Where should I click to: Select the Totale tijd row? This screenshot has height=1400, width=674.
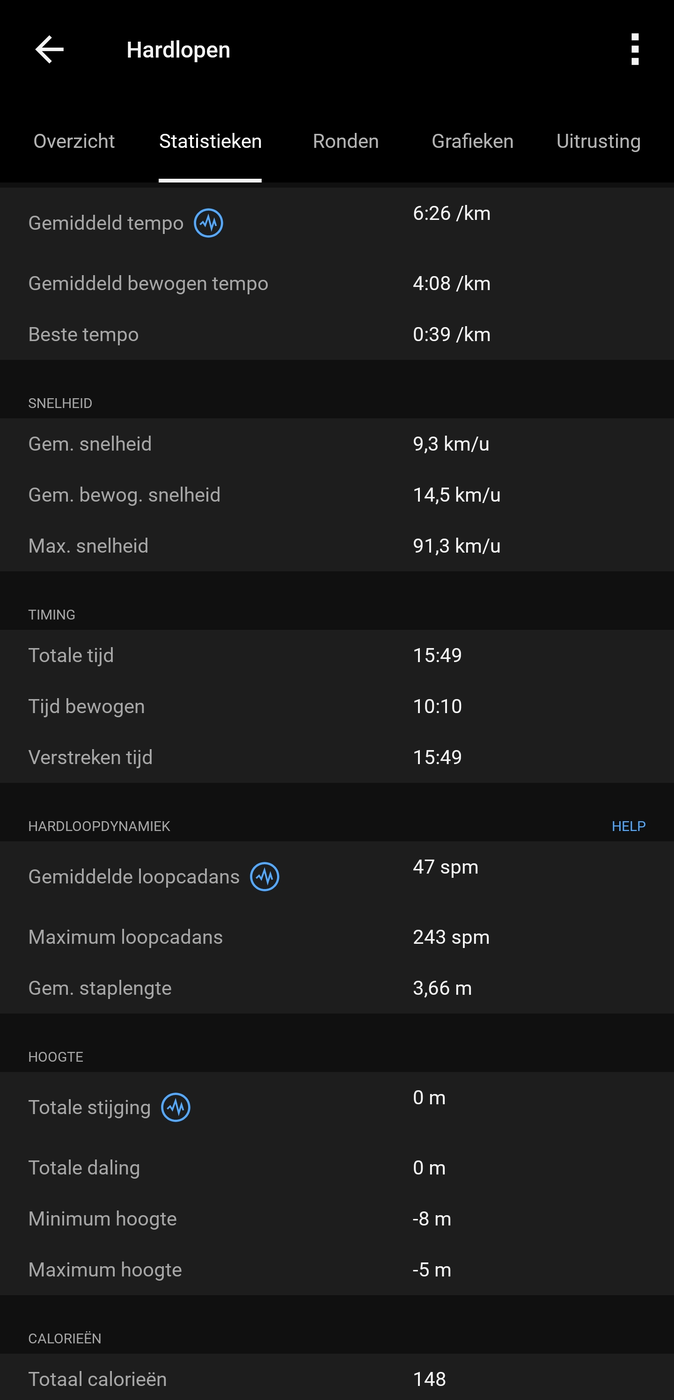pyautogui.click(x=337, y=656)
